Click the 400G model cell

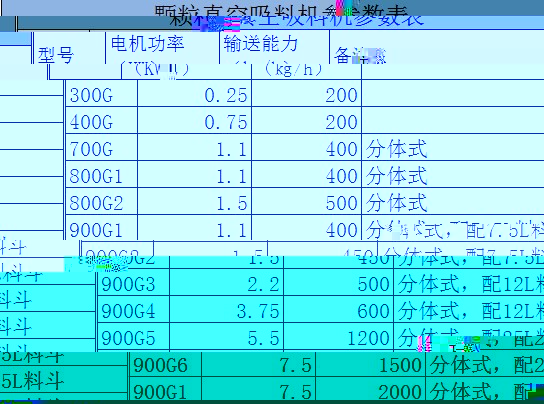(x=102, y=120)
